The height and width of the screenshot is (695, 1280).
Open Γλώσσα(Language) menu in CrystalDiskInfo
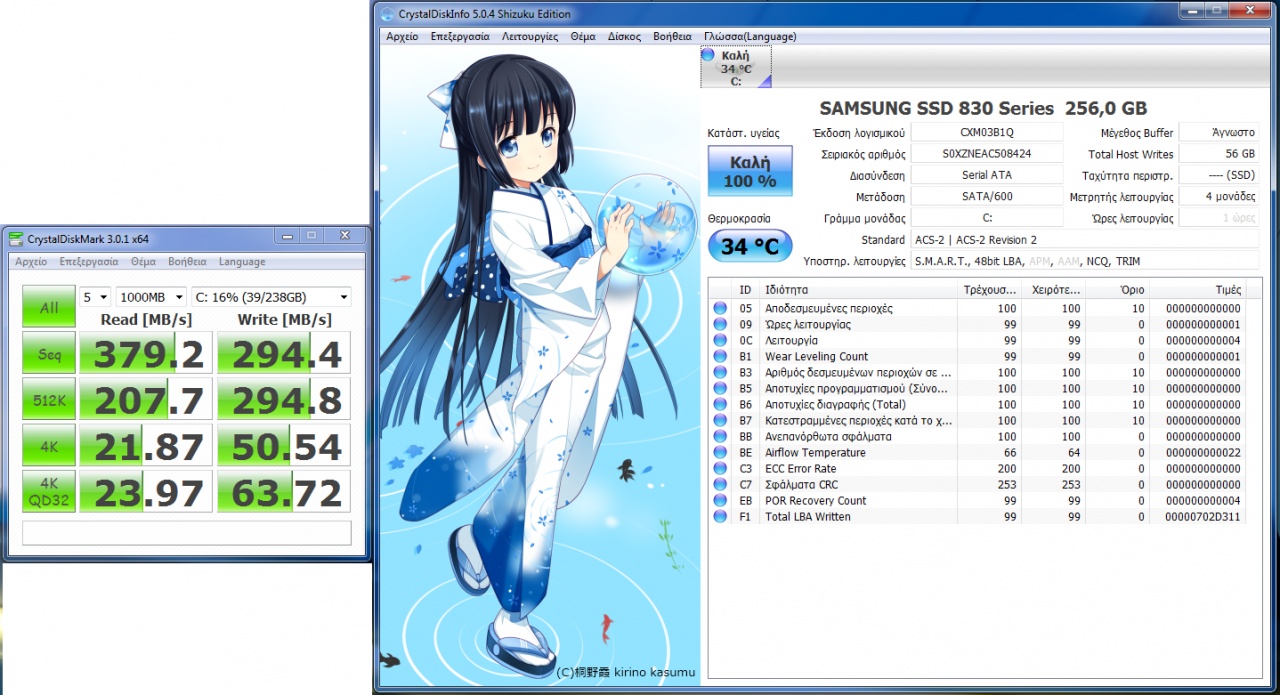click(750, 36)
